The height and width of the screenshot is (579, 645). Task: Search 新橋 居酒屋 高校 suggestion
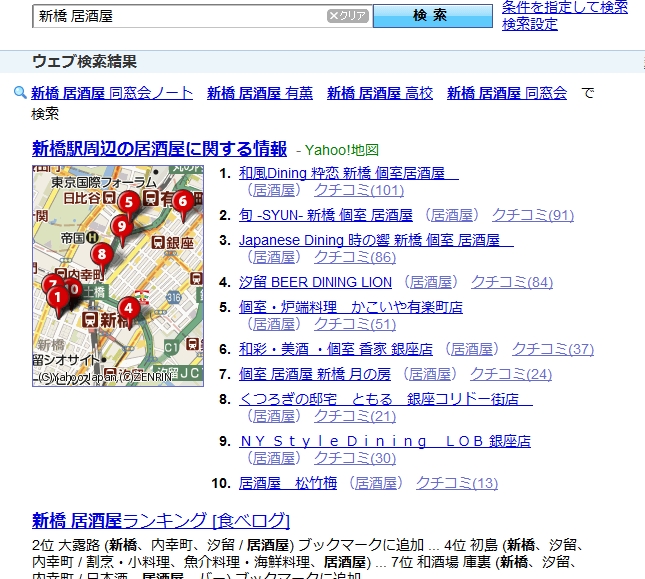click(380, 93)
